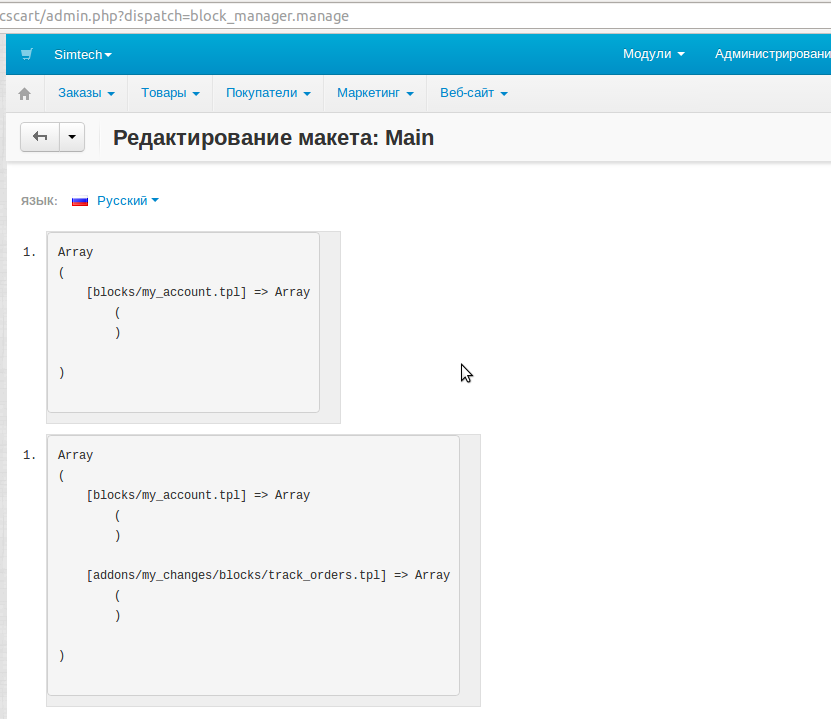Click the Russian flag icon
The image size is (831, 719).
(80, 201)
